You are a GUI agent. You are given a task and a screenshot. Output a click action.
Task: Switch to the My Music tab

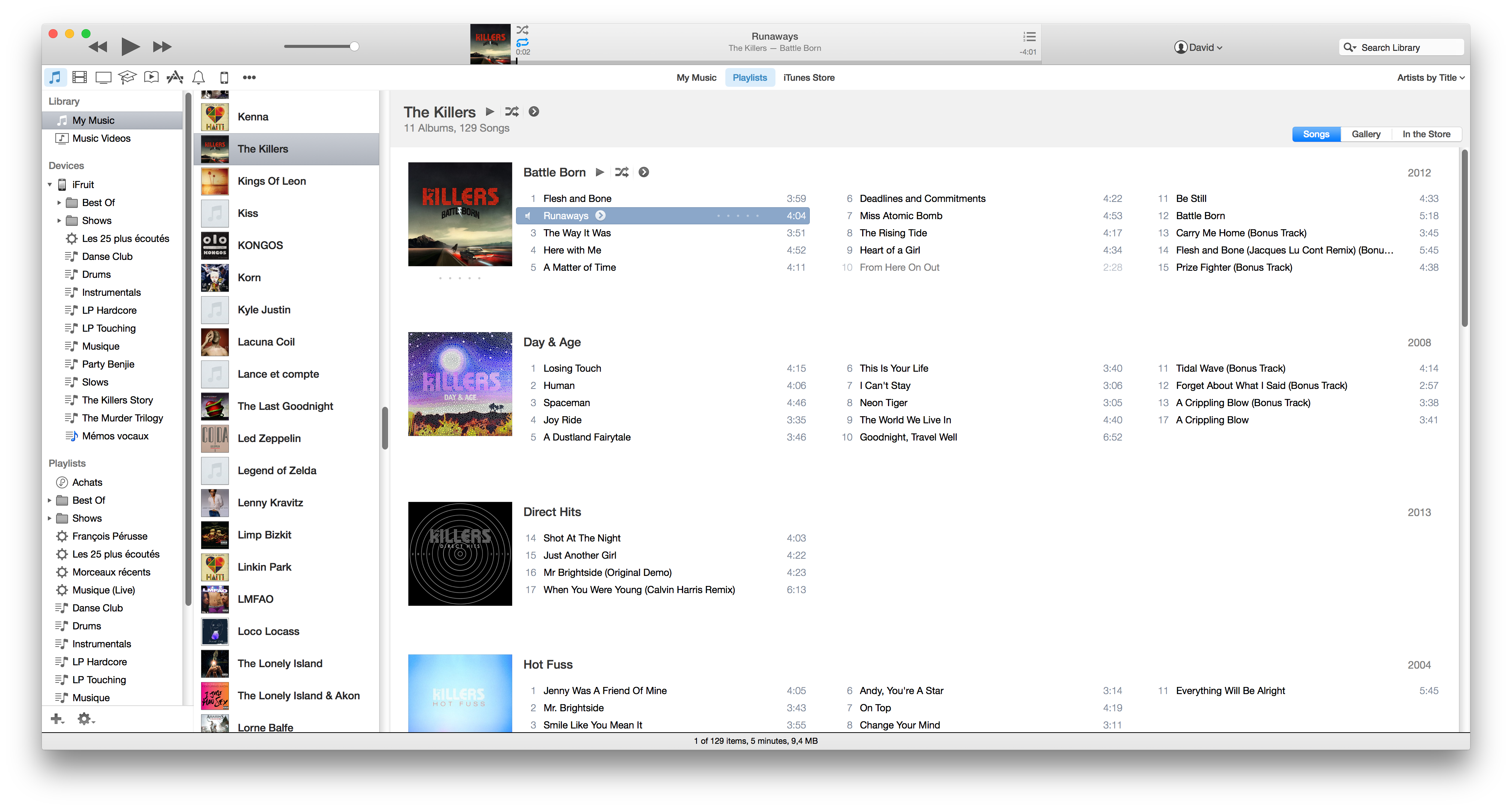696,77
